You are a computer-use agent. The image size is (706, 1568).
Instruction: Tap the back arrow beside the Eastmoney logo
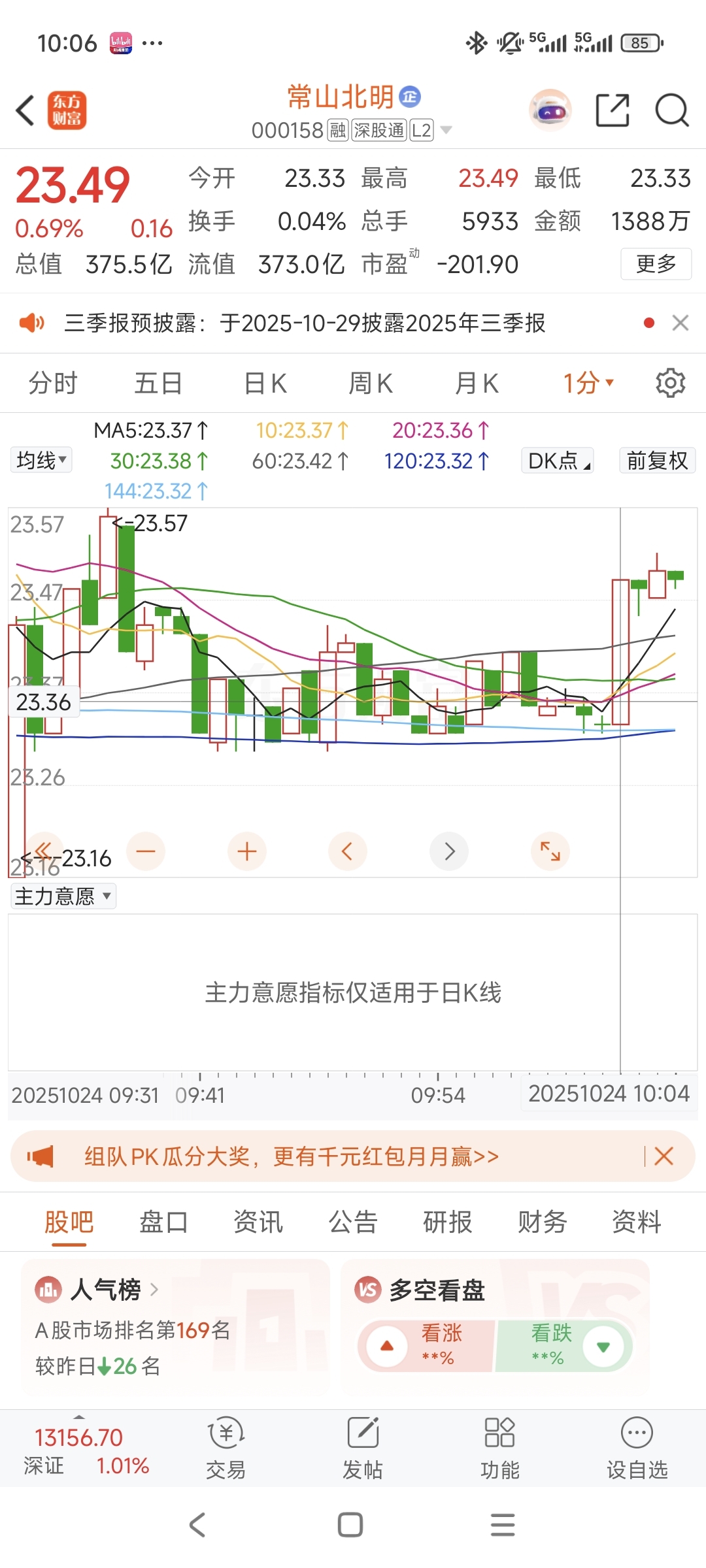(26, 110)
